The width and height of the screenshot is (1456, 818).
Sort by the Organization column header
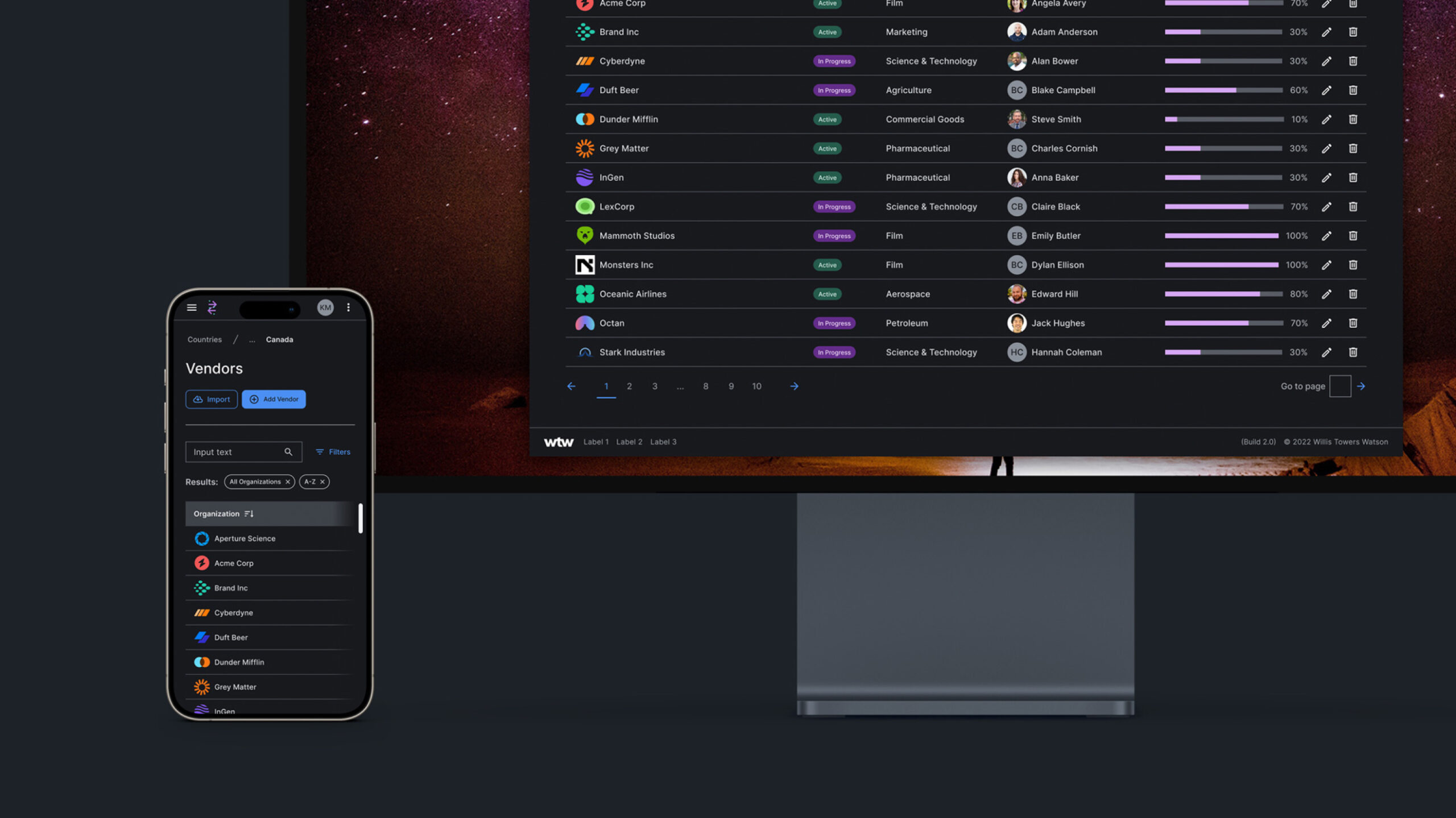coord(223,513)
